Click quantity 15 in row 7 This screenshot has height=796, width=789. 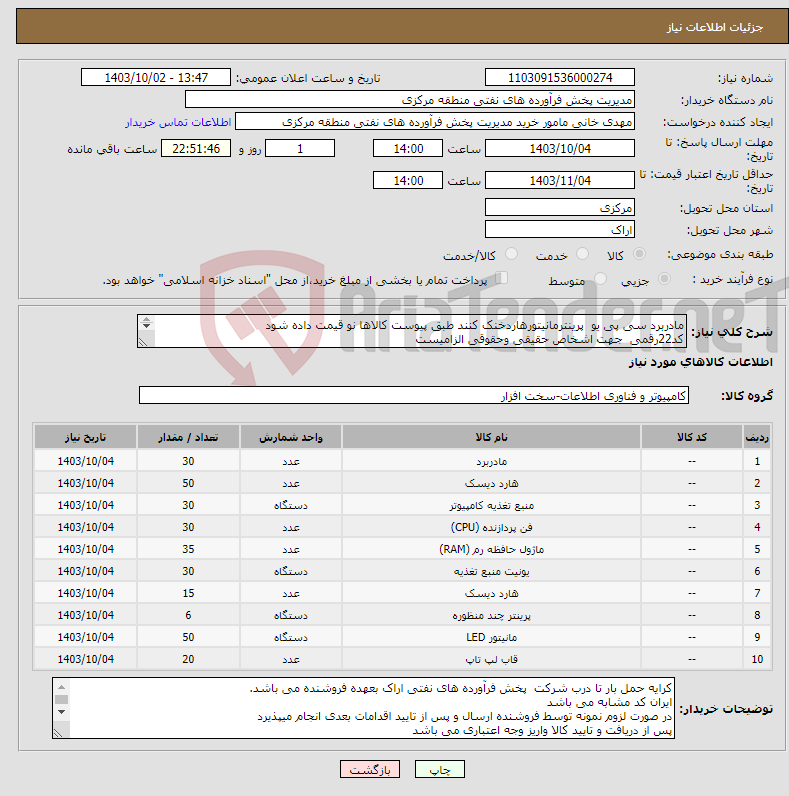[188, 593]
